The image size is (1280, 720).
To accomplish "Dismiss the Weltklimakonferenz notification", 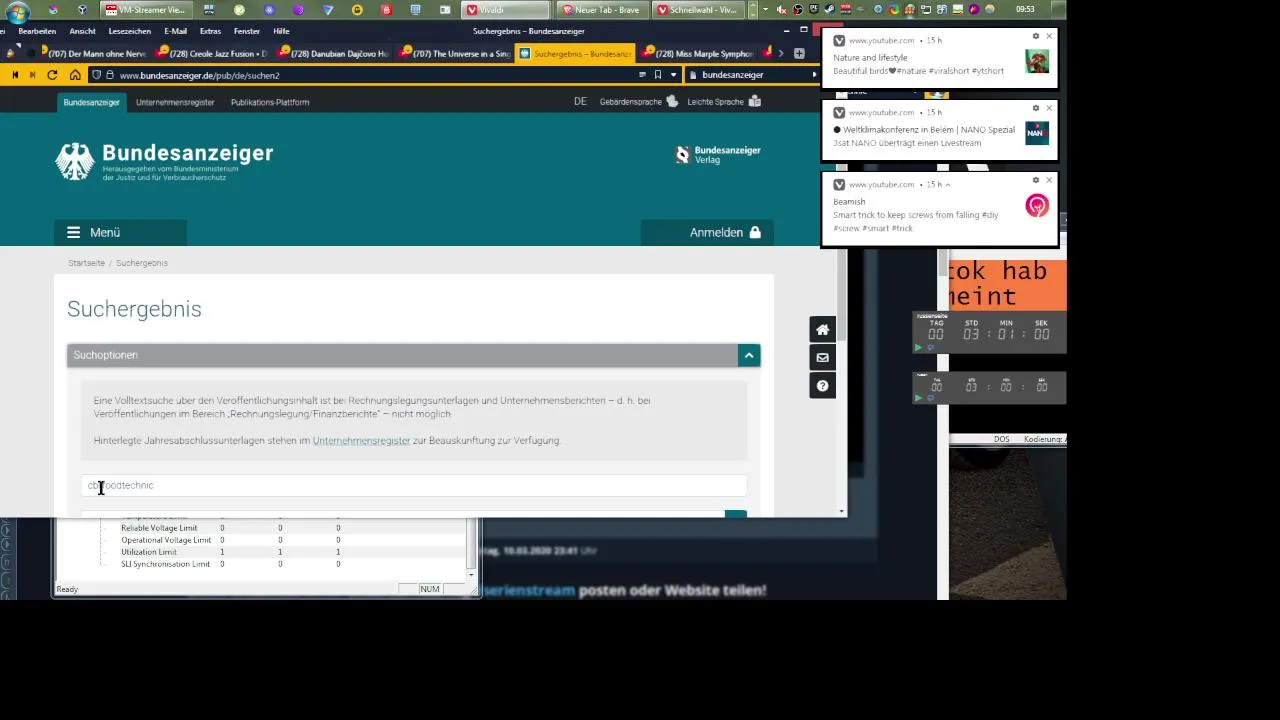I will 1049,109.
